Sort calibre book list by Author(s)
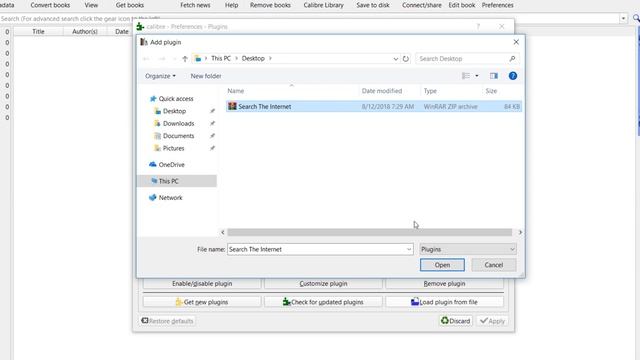The image size is (640, 360). [85, 31]
